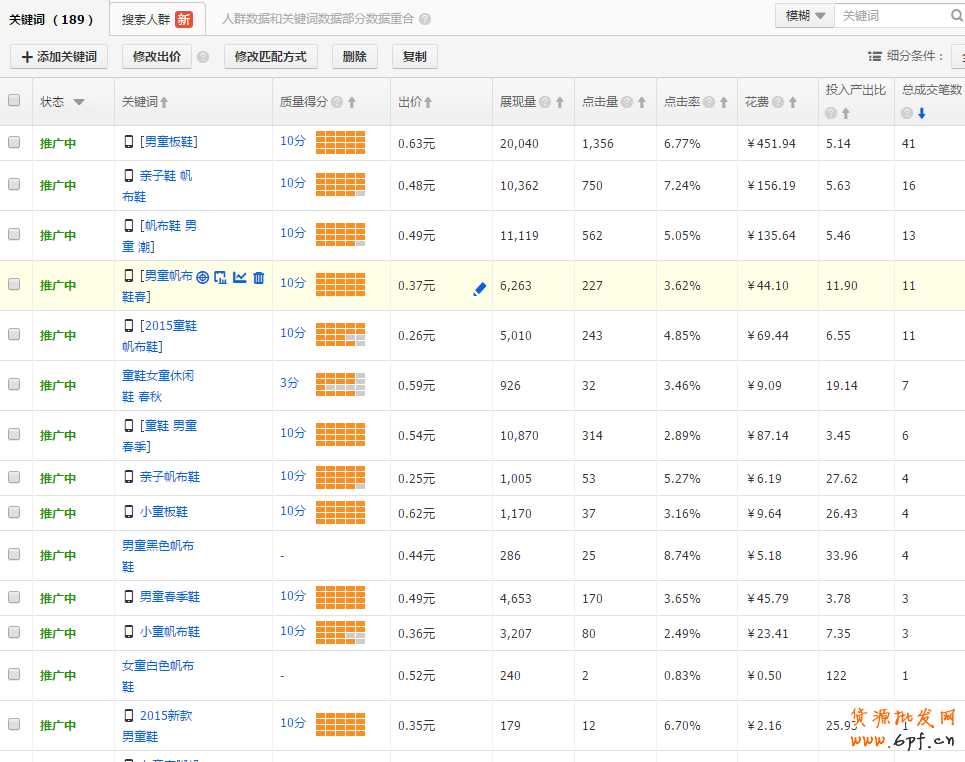Click the 3分 quality score bar
Image resolution: width=965 pixels, height=762 pixels.
pyautogui.click(x=340, y=384)
